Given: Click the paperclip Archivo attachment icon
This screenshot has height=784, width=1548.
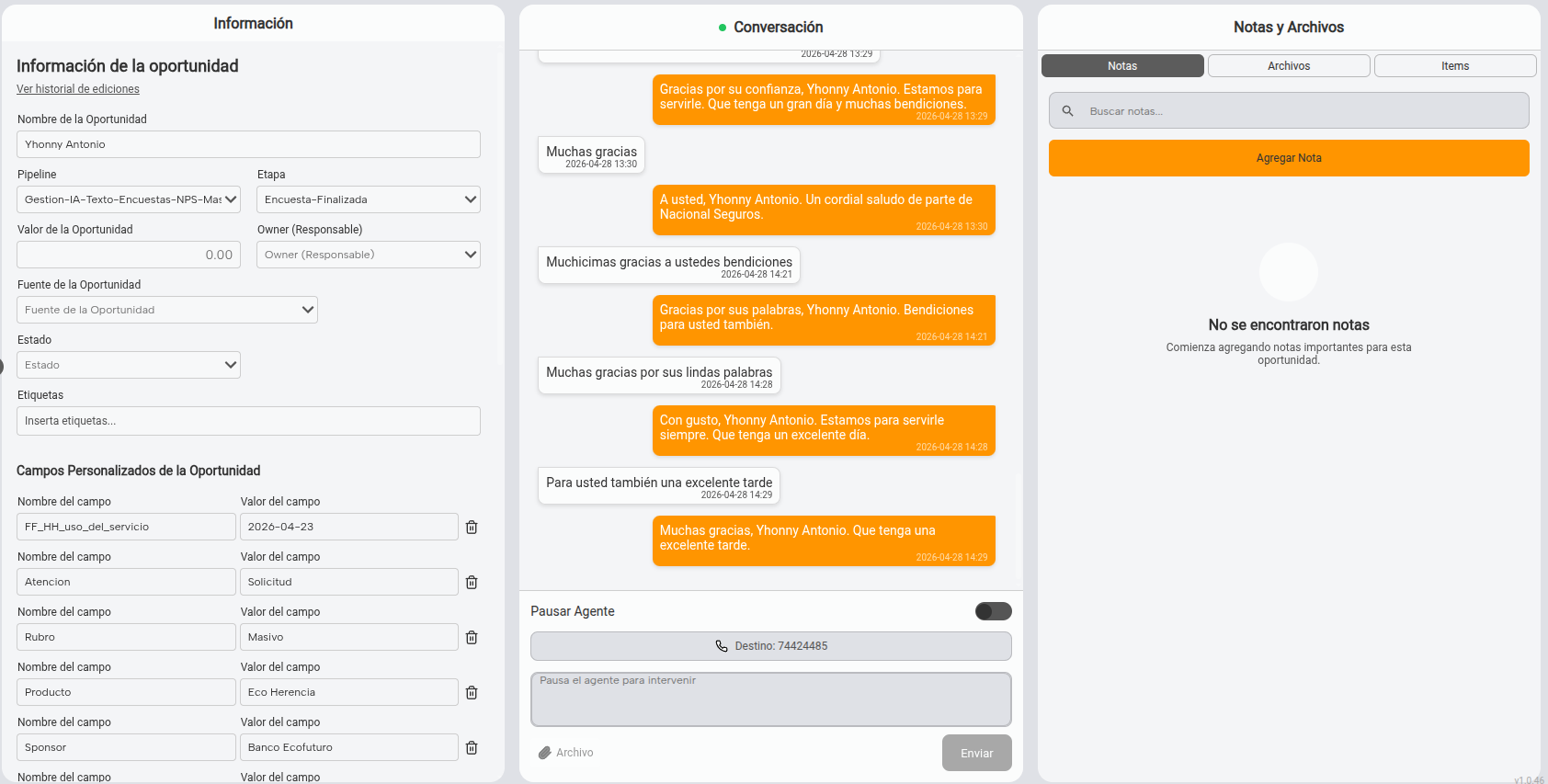Looking at the screenshot, I should 544,753.
